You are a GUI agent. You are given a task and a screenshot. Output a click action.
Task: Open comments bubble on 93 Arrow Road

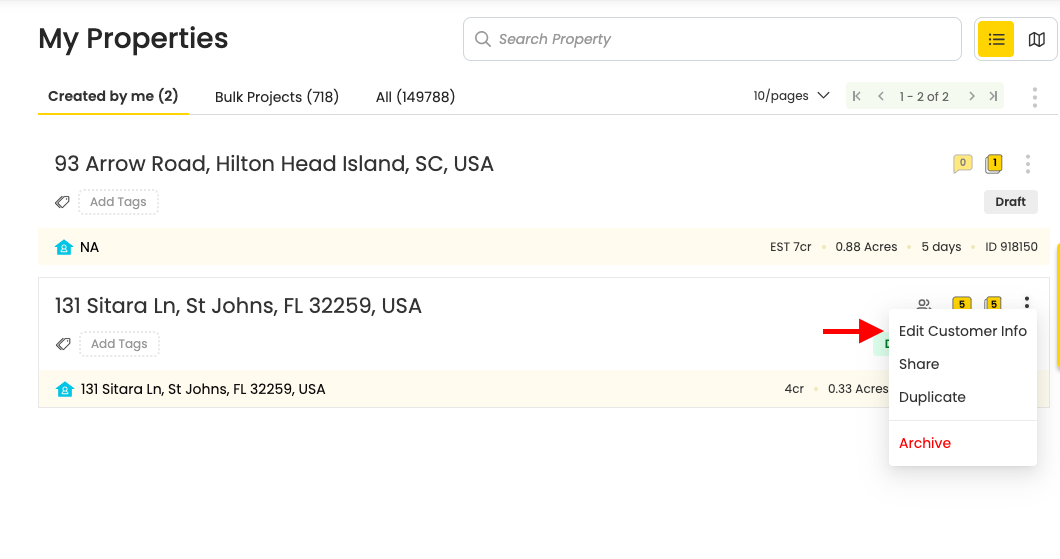click(x=963, y=164)
